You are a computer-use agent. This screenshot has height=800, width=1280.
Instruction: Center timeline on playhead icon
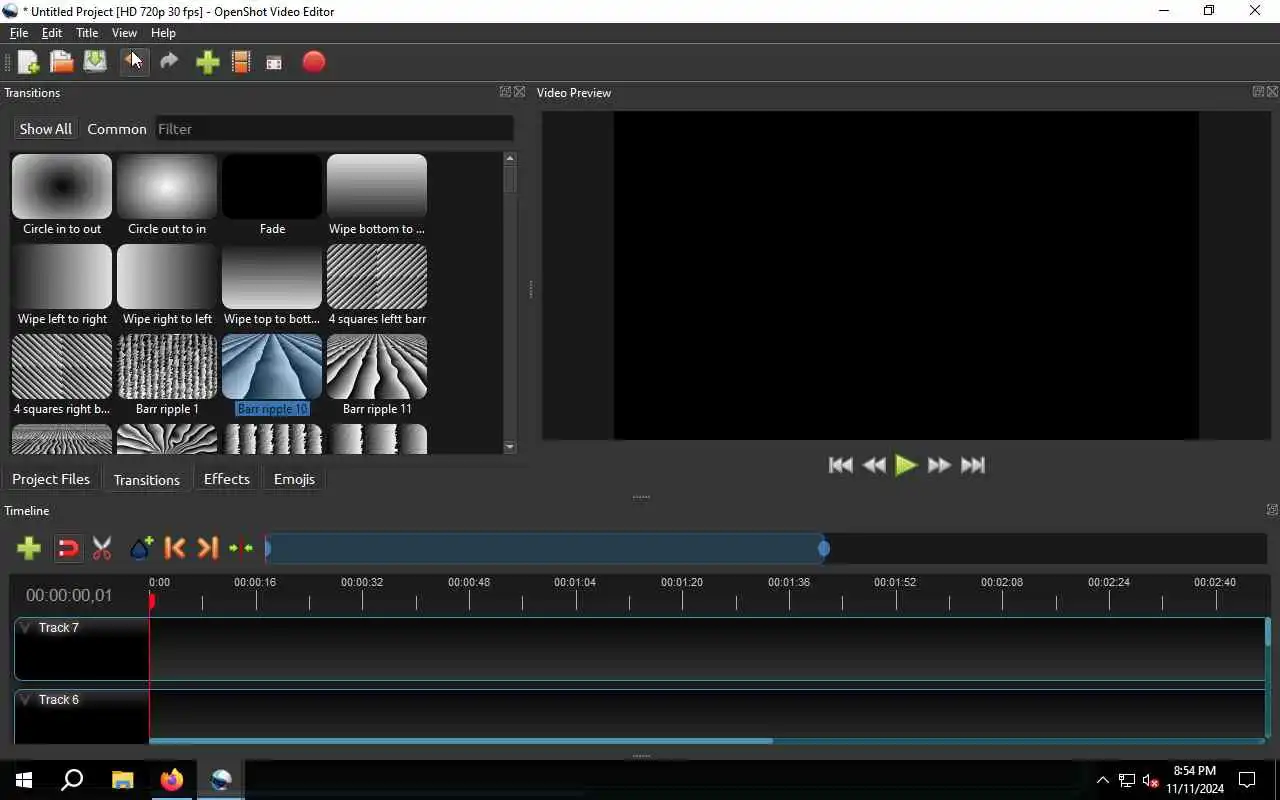(x=241, y=548)
